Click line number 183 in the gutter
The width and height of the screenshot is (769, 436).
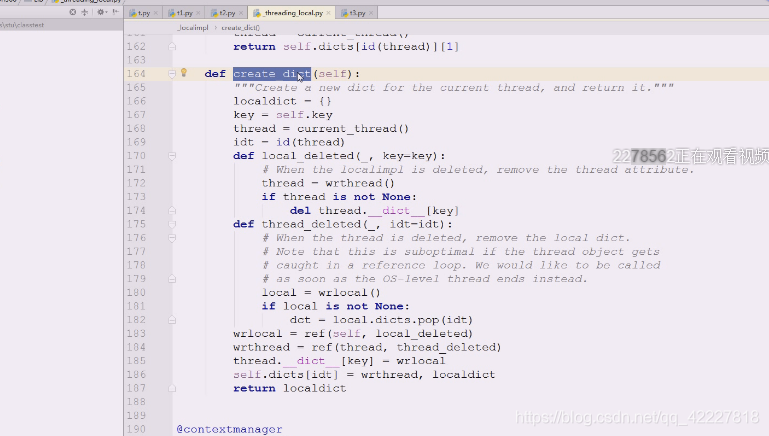136,333
